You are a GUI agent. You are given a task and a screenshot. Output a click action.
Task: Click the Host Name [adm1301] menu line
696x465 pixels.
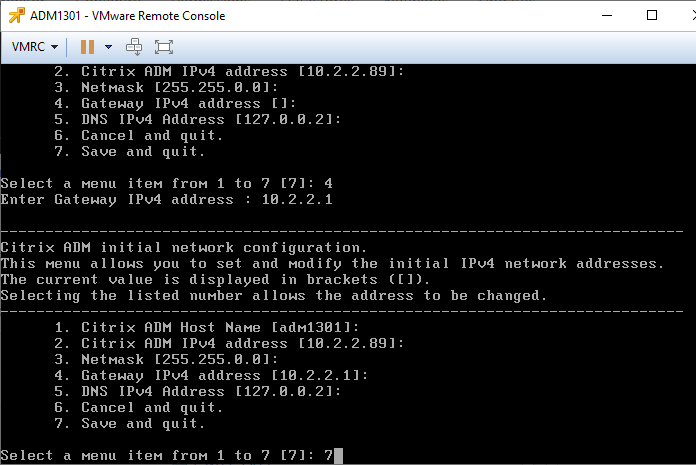pyautogui.click(x=206, y=327)
